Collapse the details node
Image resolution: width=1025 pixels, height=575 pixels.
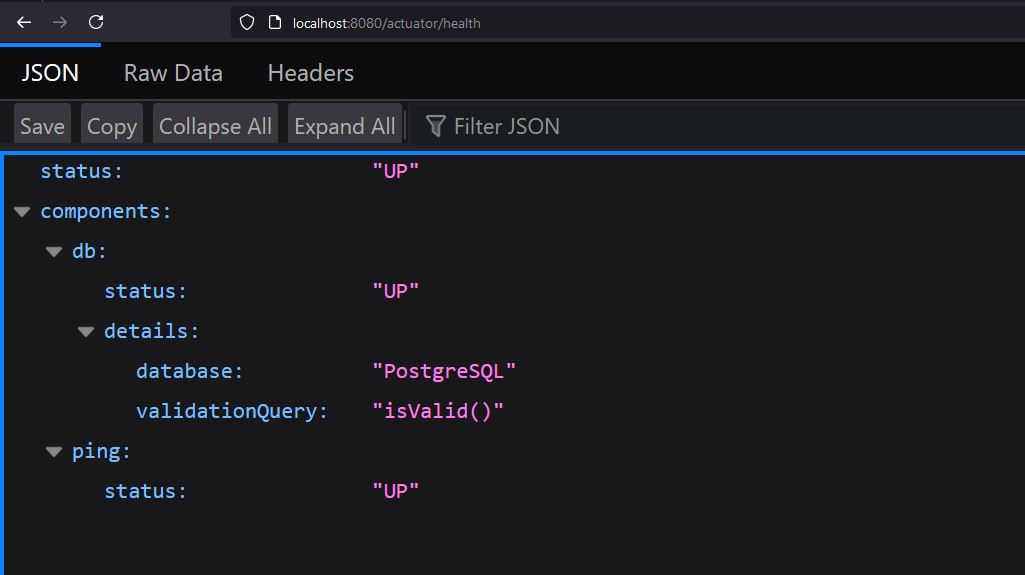click(86, 332)
